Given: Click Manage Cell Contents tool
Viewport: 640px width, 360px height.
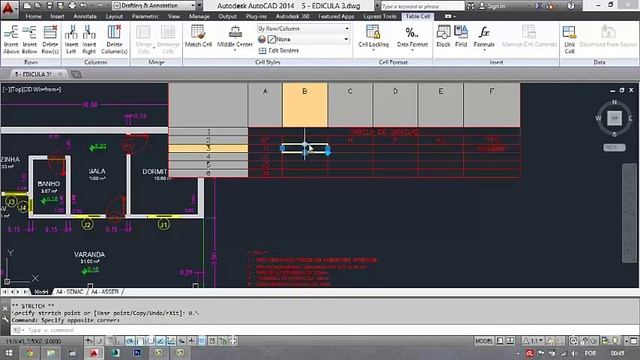Looking at the screenshot, I should pos(529,36).
